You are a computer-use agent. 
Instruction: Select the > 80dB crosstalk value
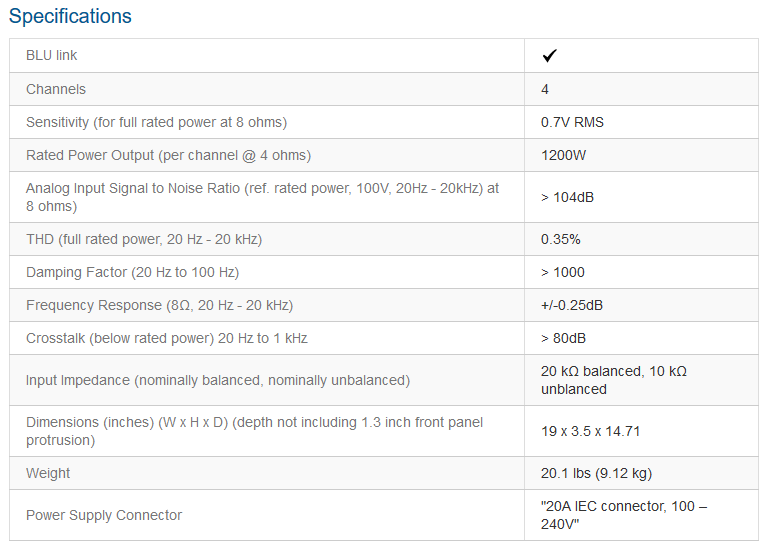[x=563, y=338]
